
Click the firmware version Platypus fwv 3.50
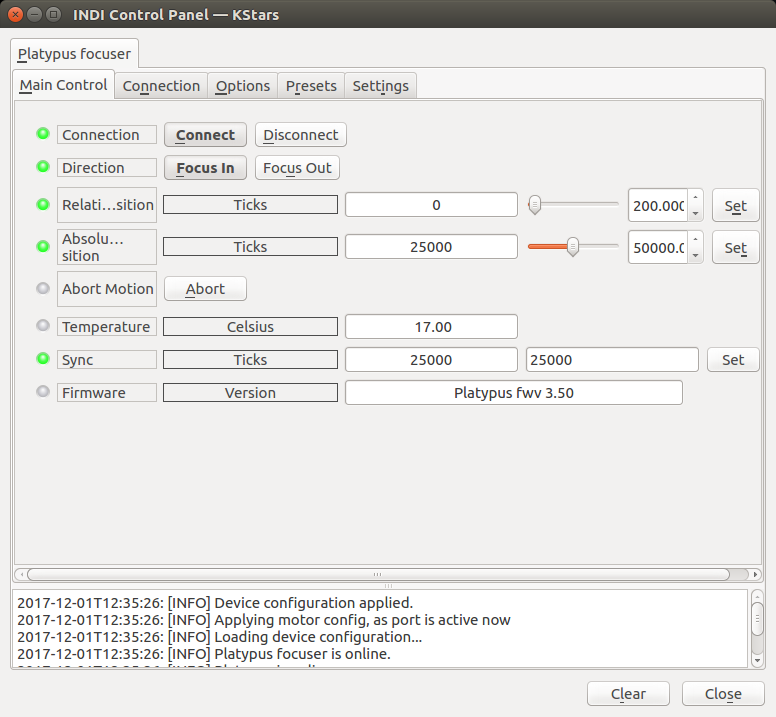[x=514, y=393]
